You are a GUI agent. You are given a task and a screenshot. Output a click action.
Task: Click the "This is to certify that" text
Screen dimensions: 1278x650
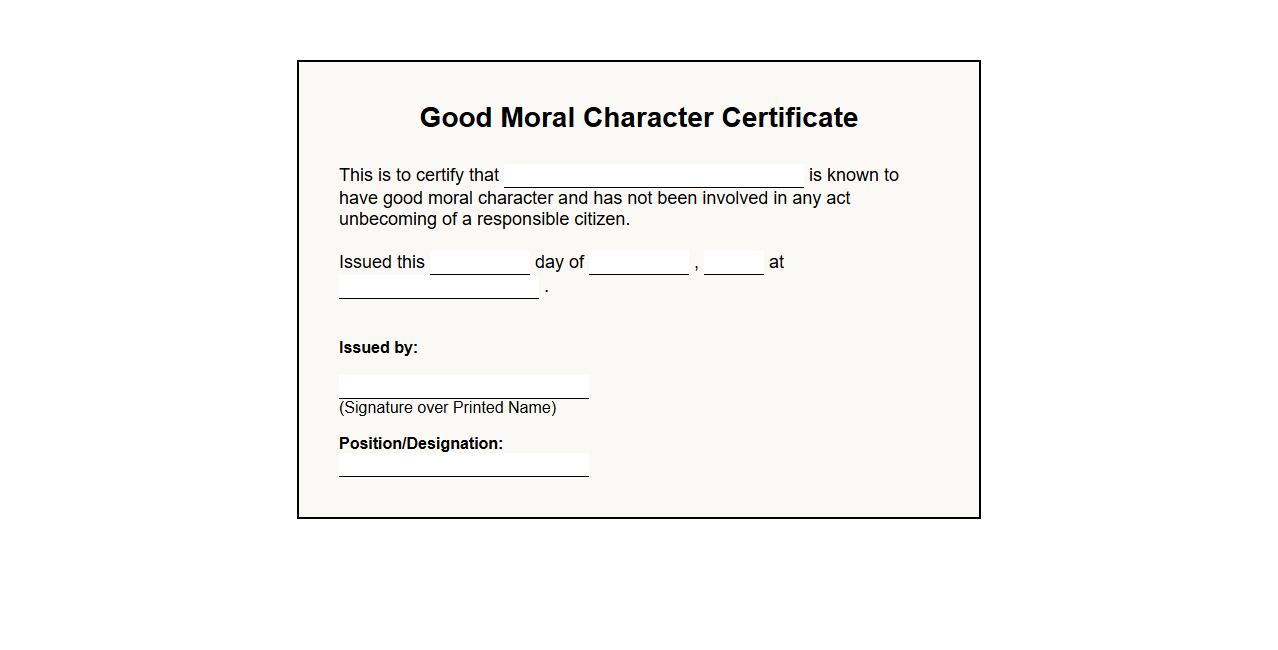click(419, 175)
